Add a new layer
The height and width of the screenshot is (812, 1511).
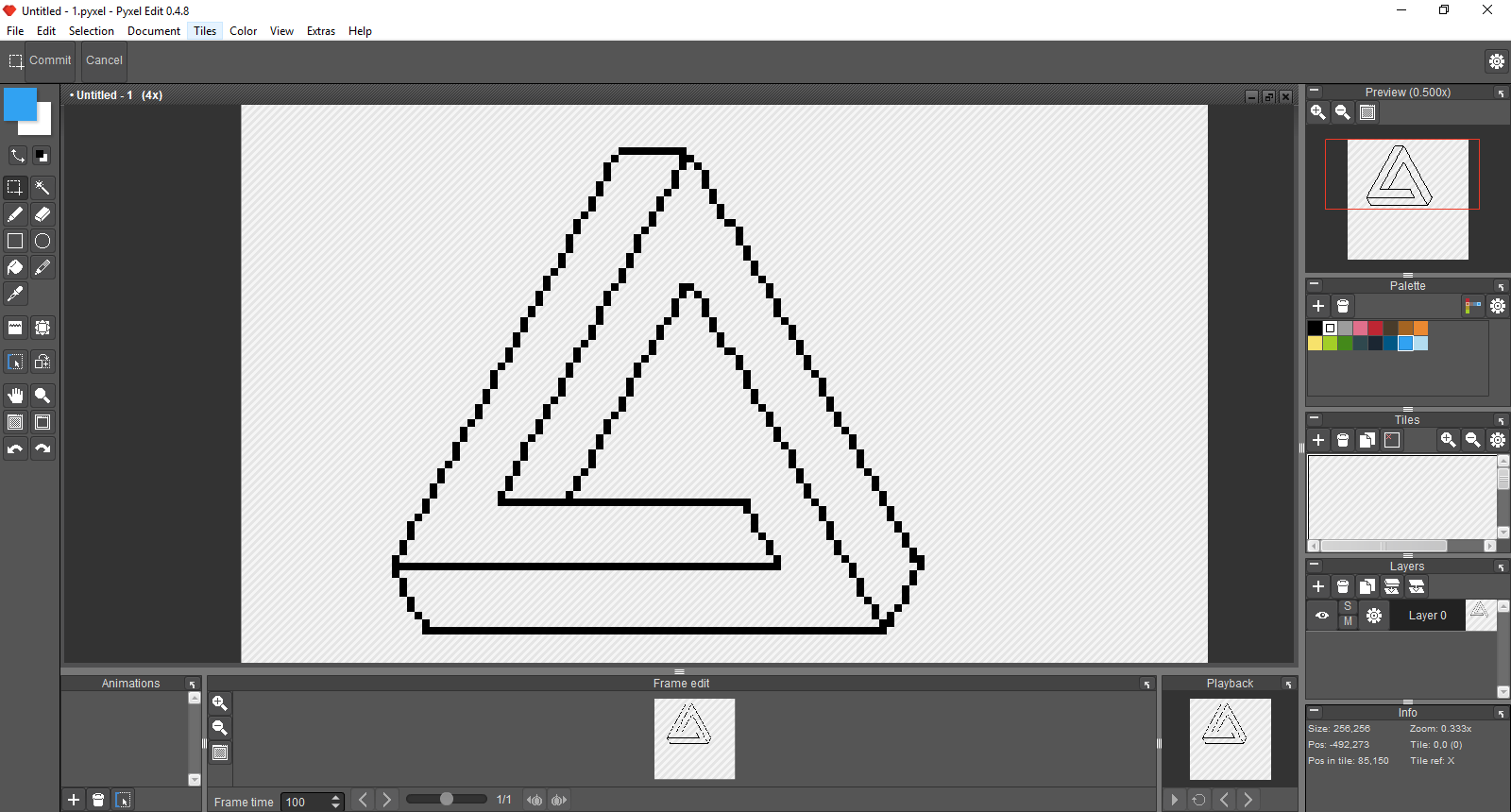click(1318, 586)
